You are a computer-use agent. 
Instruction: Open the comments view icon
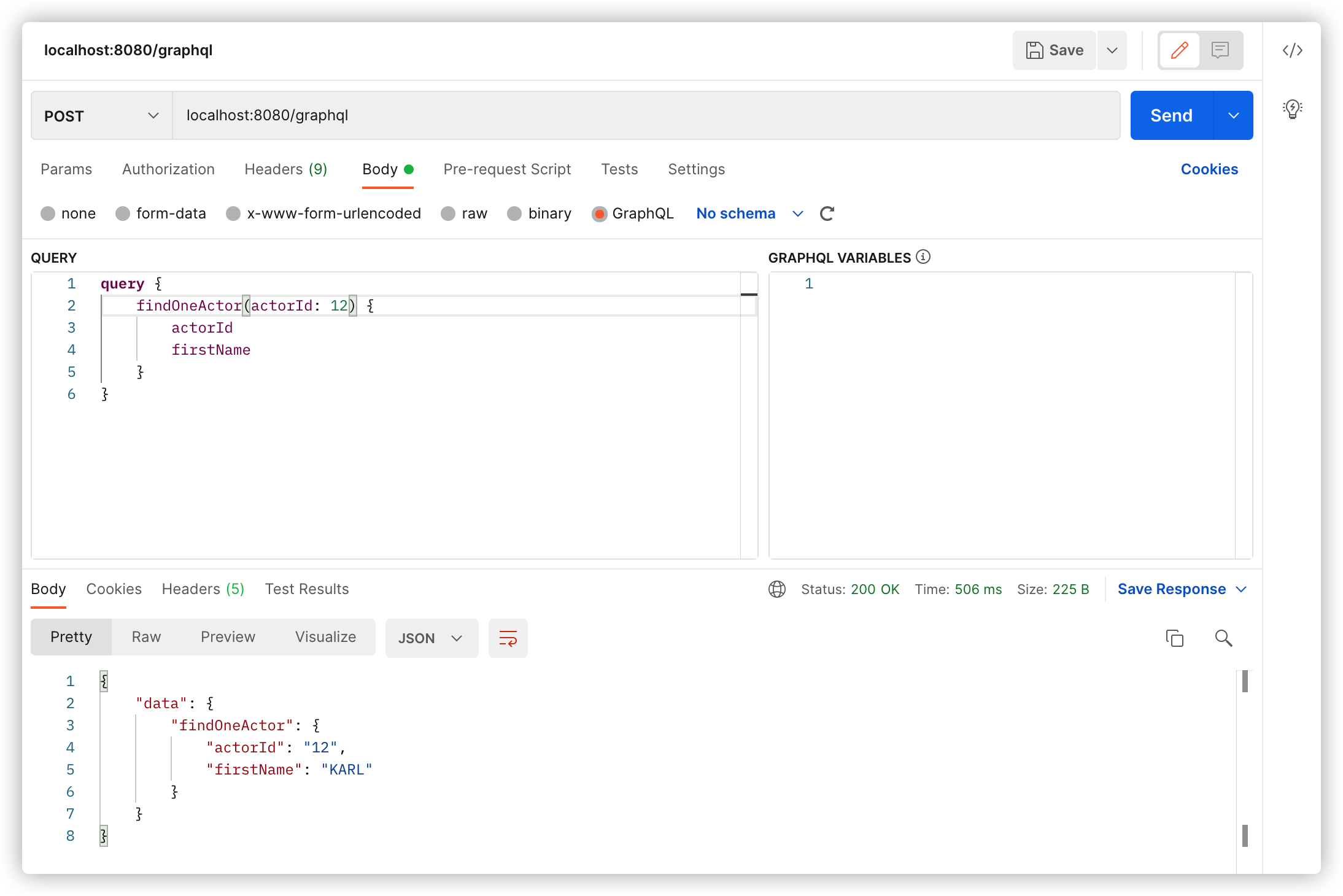[1220, 50]
